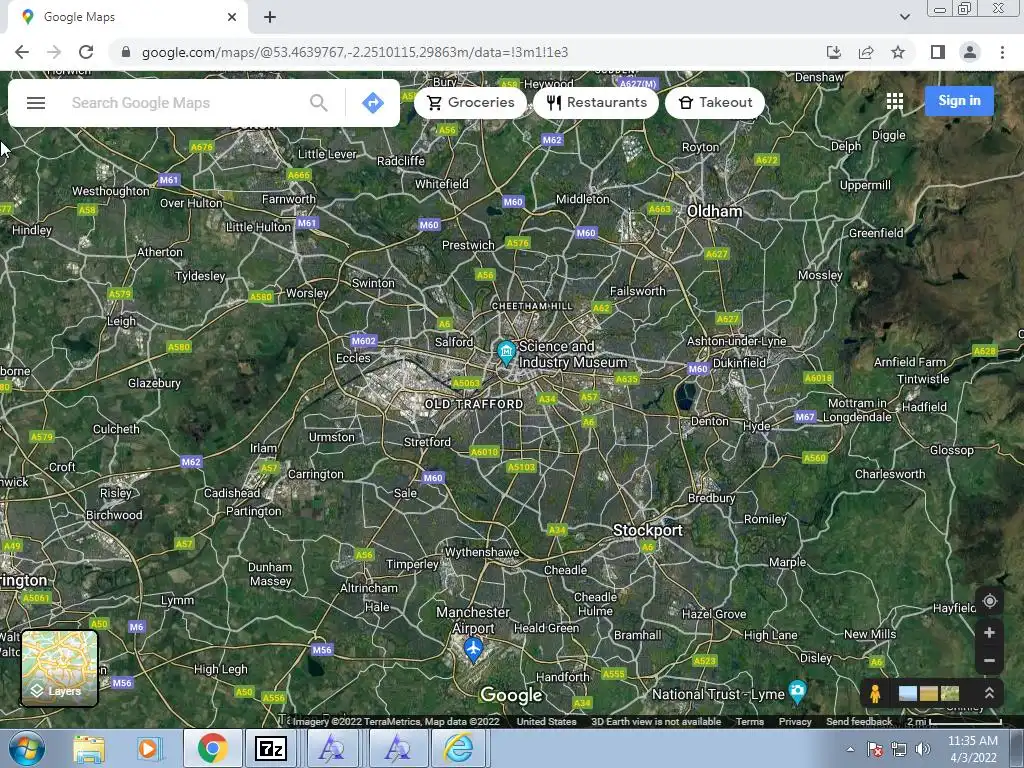Click the Oldham map label
This screenshot has height=768, width=1024.
(x=714, y=211)
